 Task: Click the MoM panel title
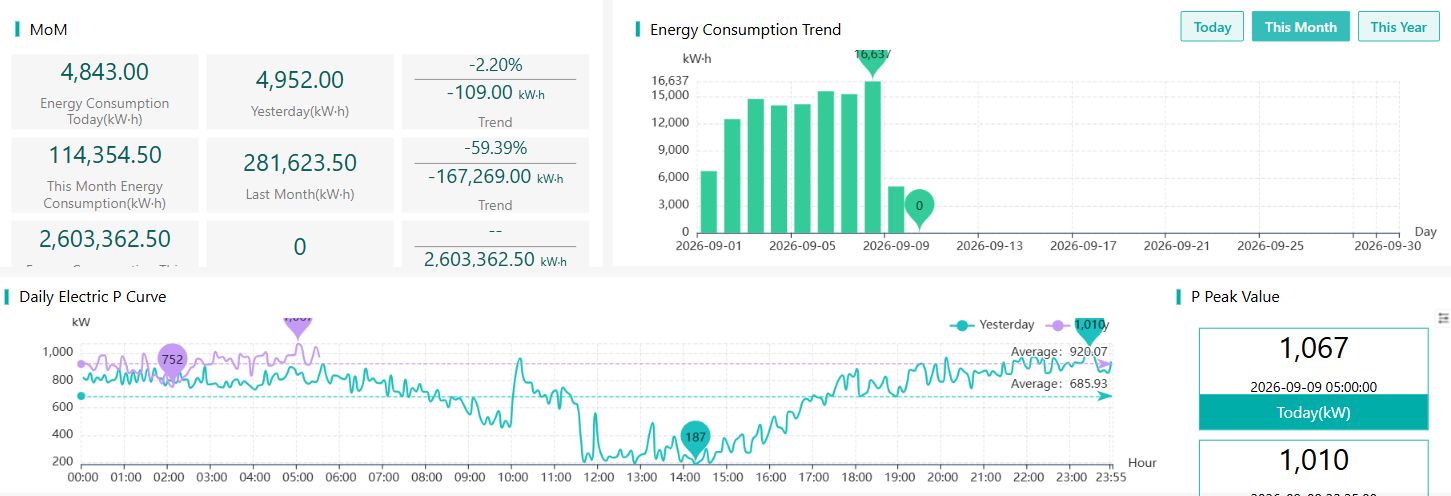pyautogui.click(x=49, y=30)
